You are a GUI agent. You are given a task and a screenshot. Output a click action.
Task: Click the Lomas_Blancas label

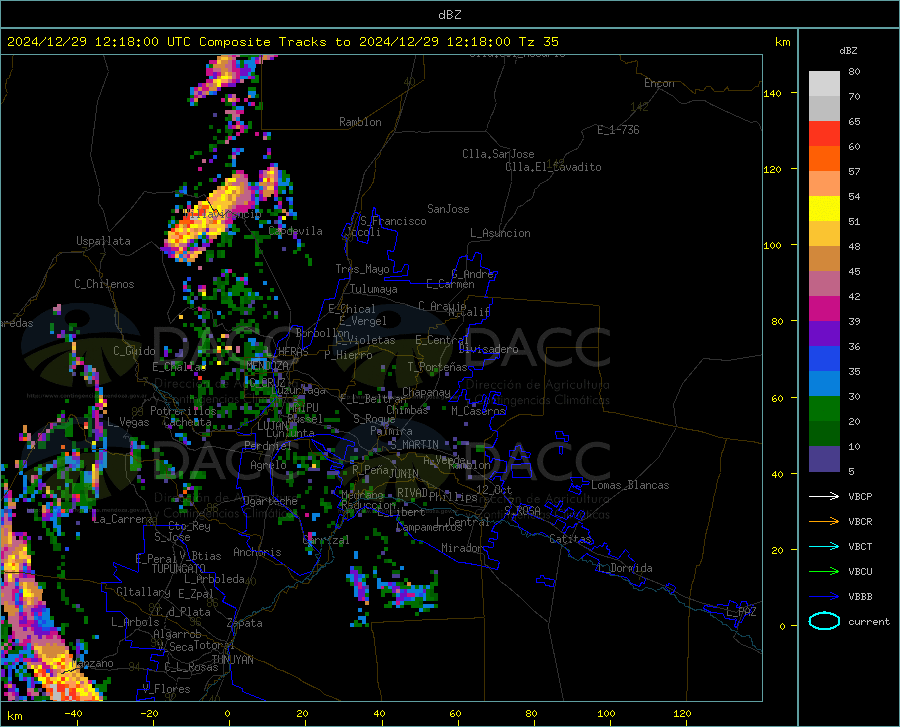point(630,485)
